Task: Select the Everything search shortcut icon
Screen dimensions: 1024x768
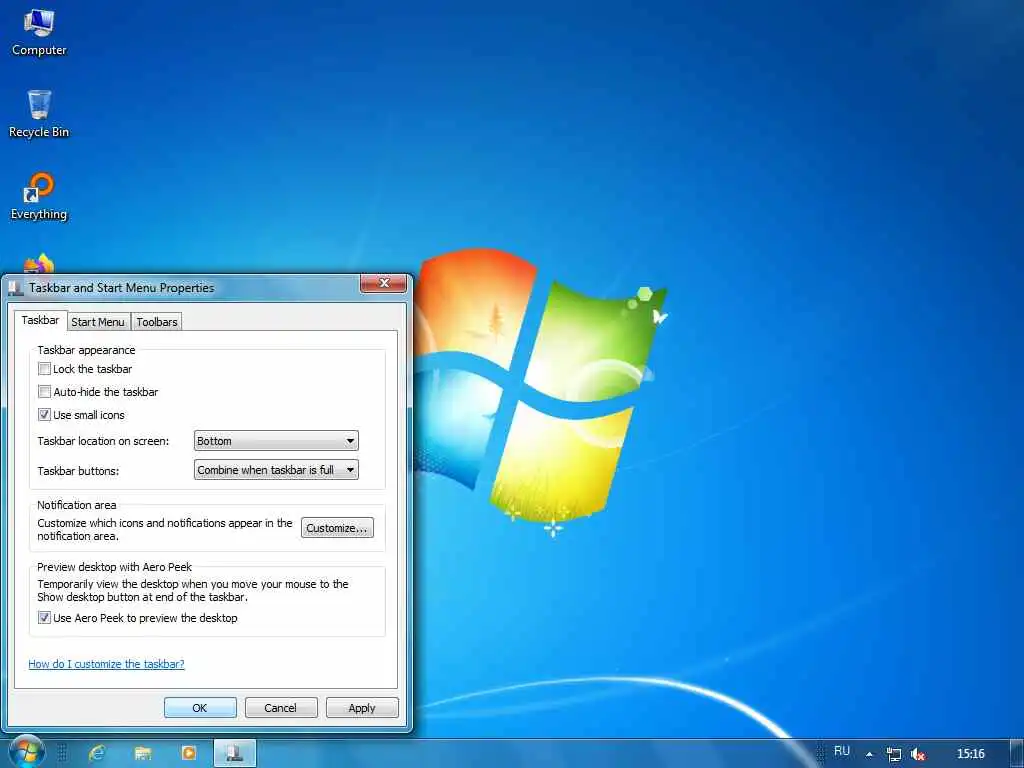Action: point(39,196)
